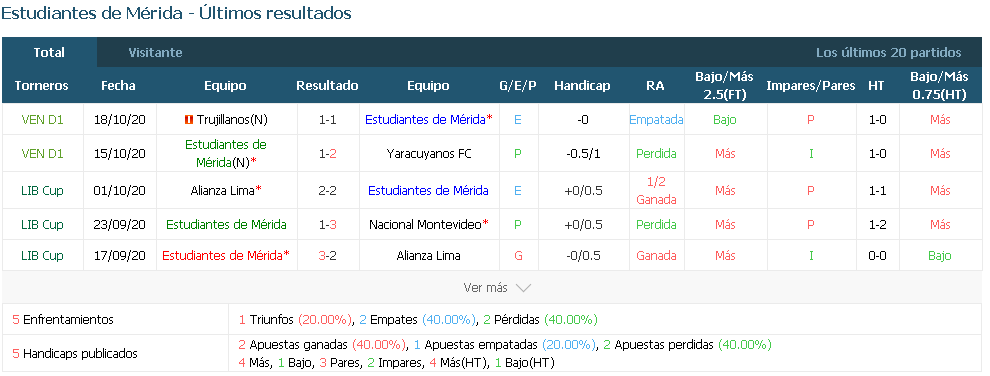This screenshot has height=376, width=990.
Task: Select the Total tab
Action: 49,52
